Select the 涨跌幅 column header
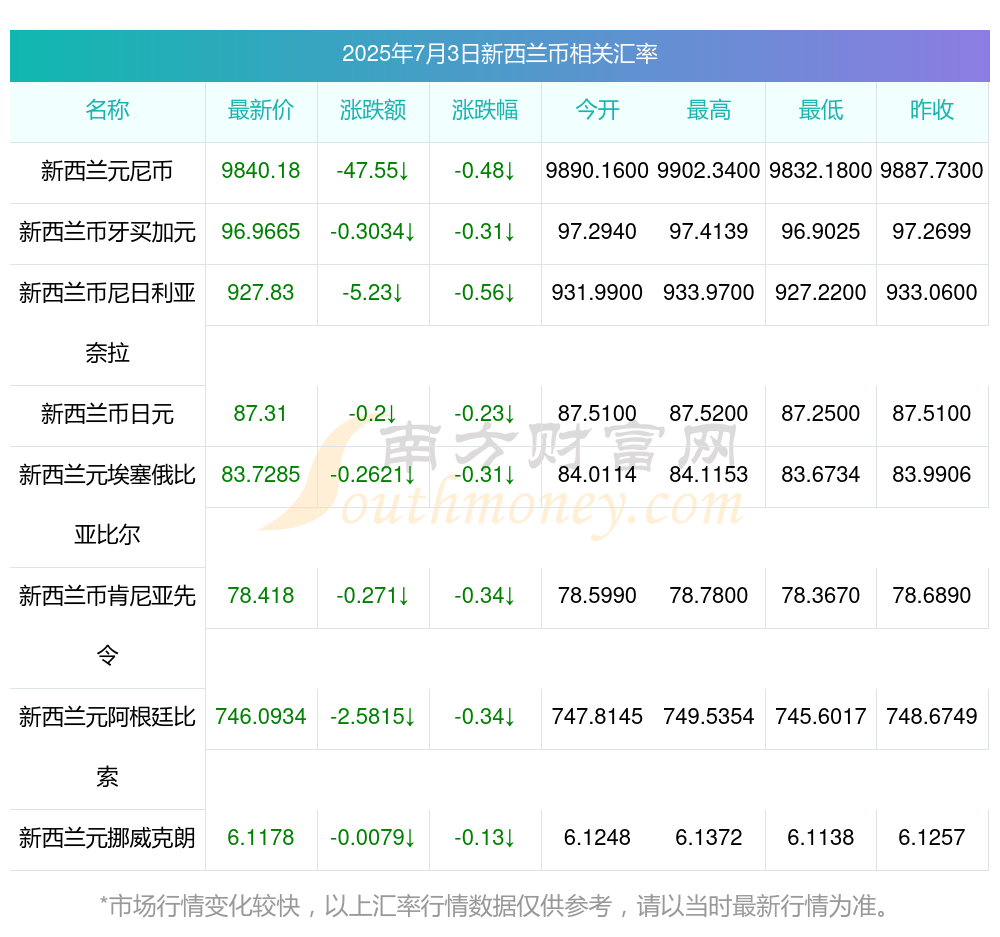Viewport: 1000px width, 937px height. point(485,110)
